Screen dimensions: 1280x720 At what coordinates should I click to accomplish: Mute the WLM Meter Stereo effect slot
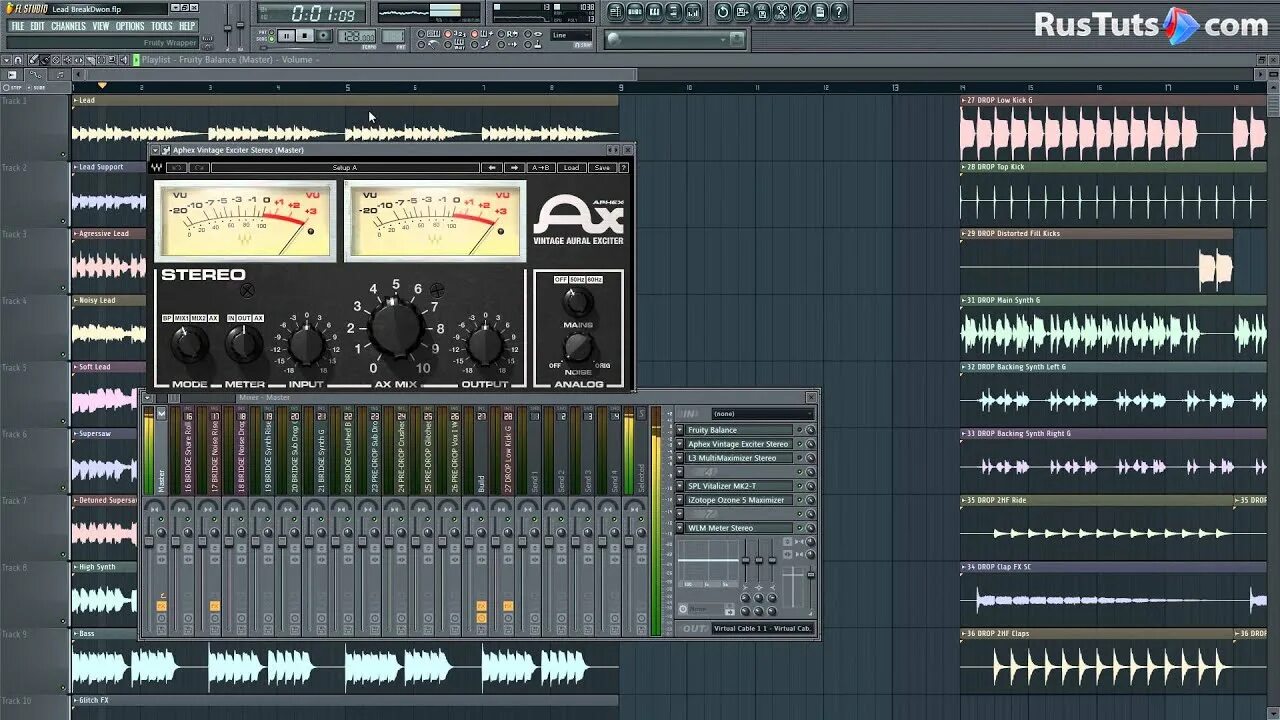tap(800, 528)
